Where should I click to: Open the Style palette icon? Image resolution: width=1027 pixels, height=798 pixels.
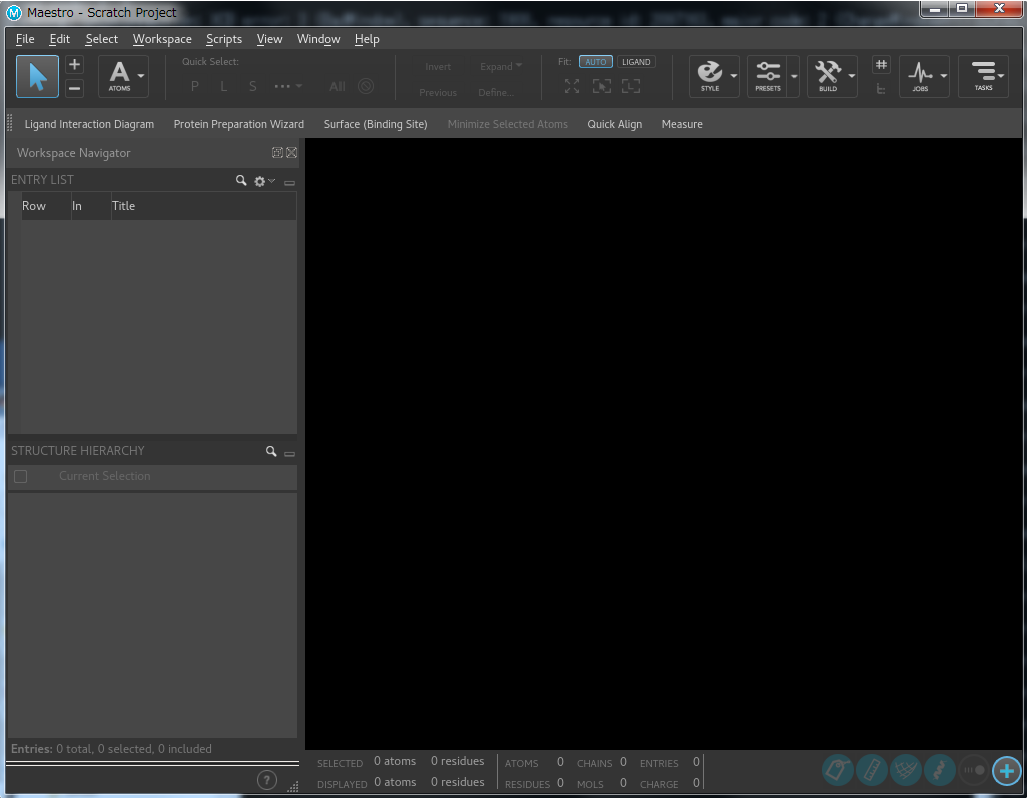(710, 75)
